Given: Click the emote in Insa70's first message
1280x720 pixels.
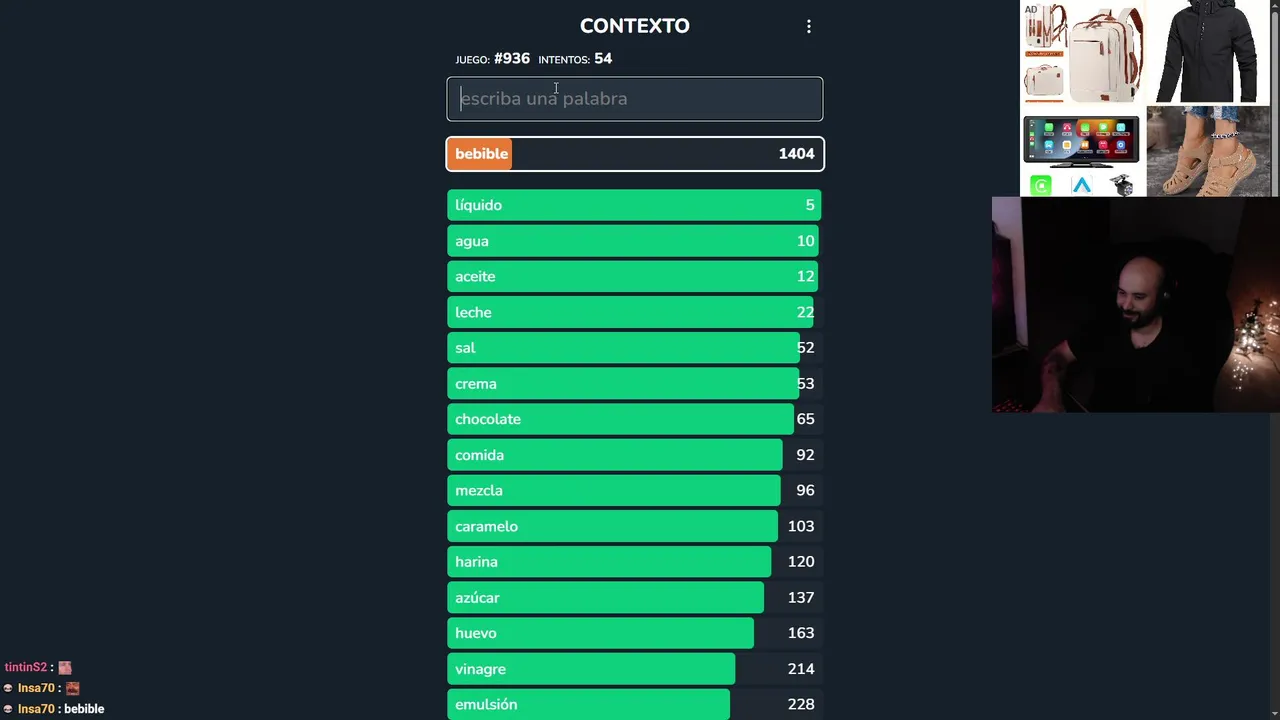Looking at the screenshot, I should coord(72,688).
